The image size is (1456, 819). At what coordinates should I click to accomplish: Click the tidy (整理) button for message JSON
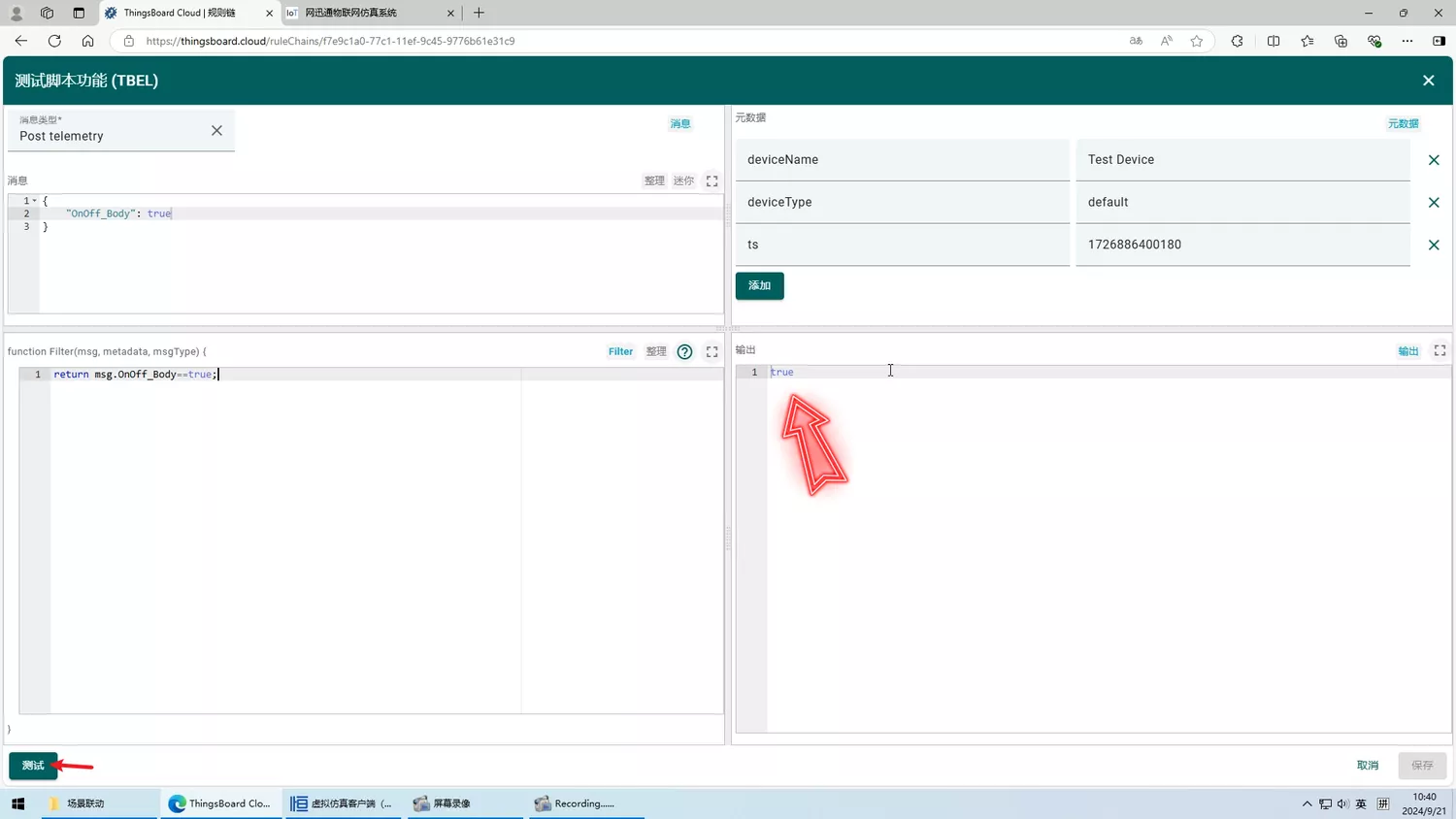pyautogui.click(x=654, y=181)
